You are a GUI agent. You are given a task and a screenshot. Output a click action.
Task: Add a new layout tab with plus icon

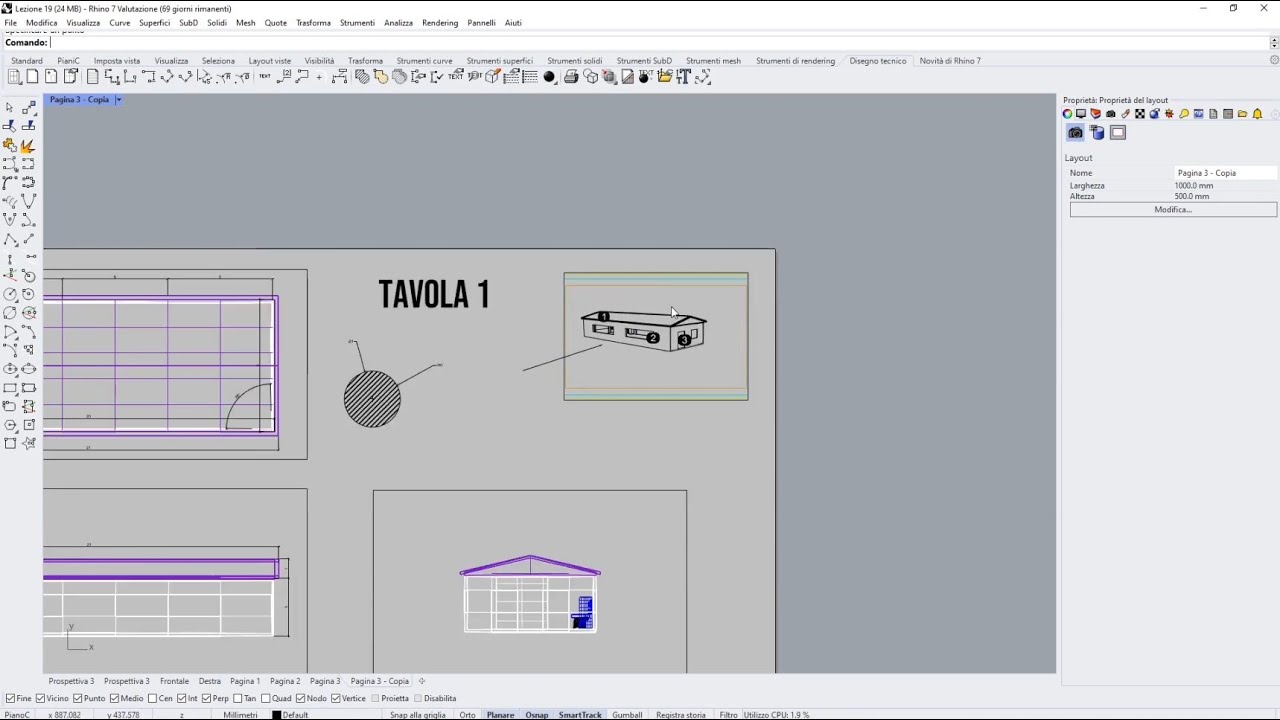pyautogui.click(x=422, y=682)
